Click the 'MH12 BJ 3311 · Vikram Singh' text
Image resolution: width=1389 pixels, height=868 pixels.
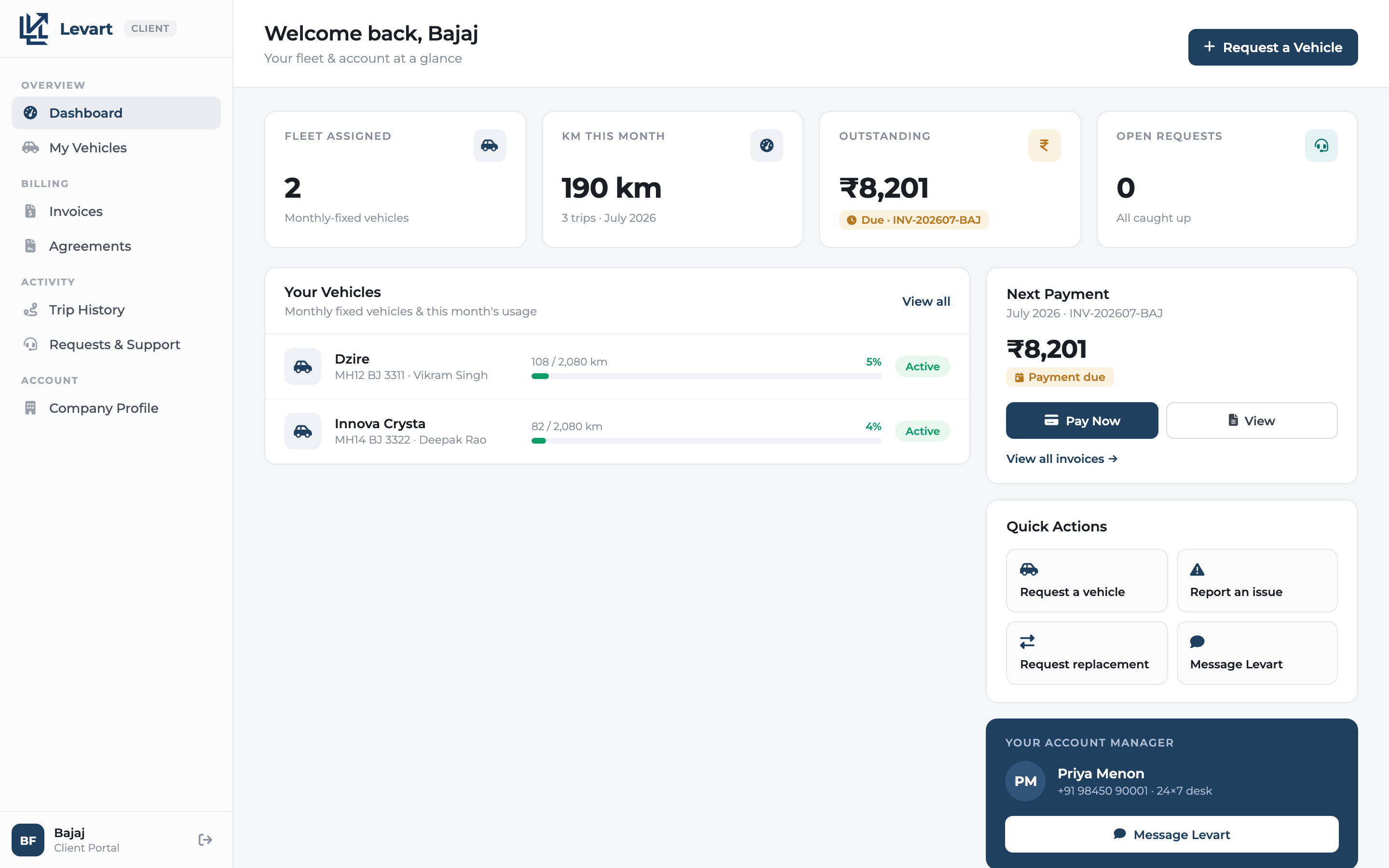(x=411, y=376)
